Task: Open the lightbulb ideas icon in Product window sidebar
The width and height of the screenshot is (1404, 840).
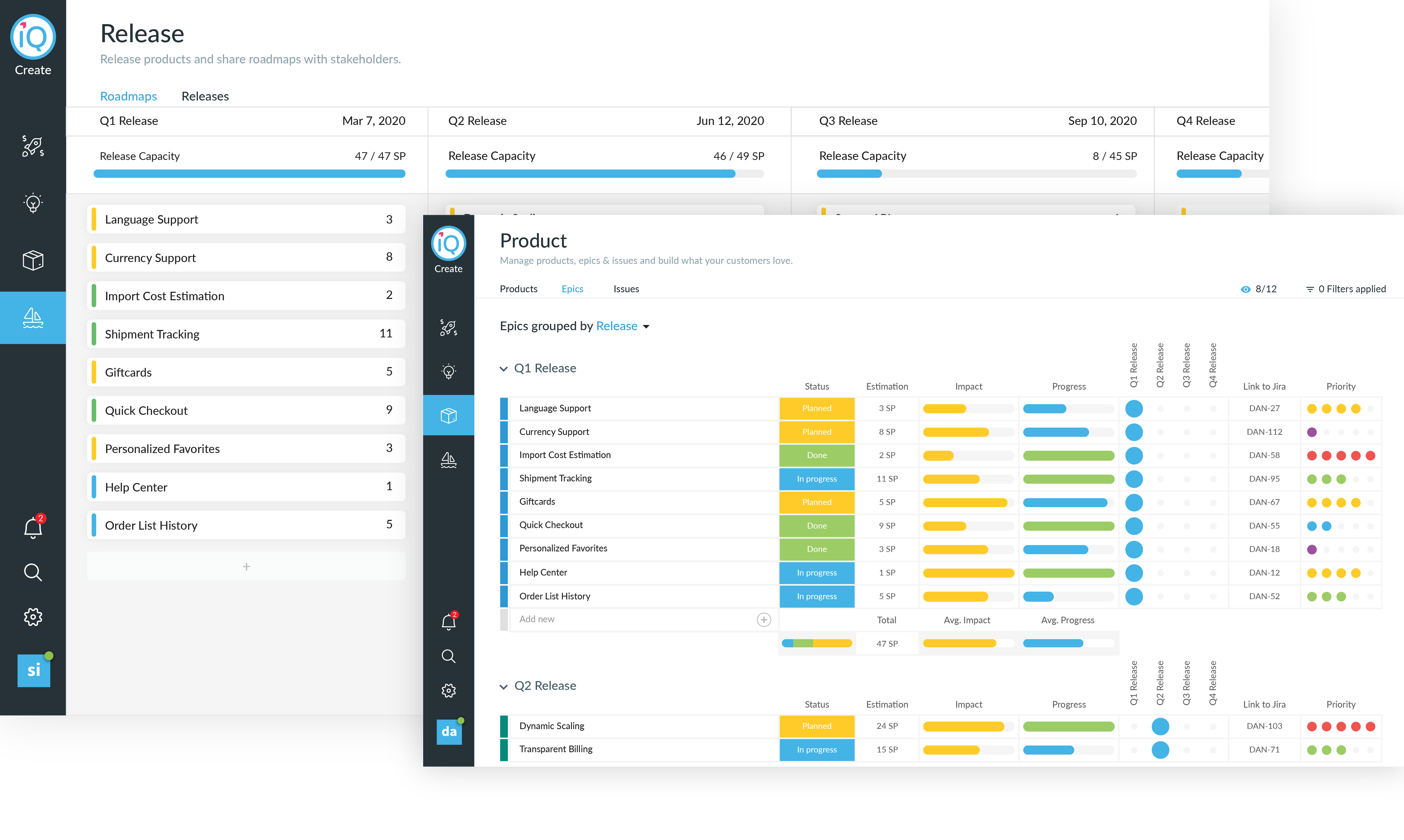Action: click(x=448, y=371)
